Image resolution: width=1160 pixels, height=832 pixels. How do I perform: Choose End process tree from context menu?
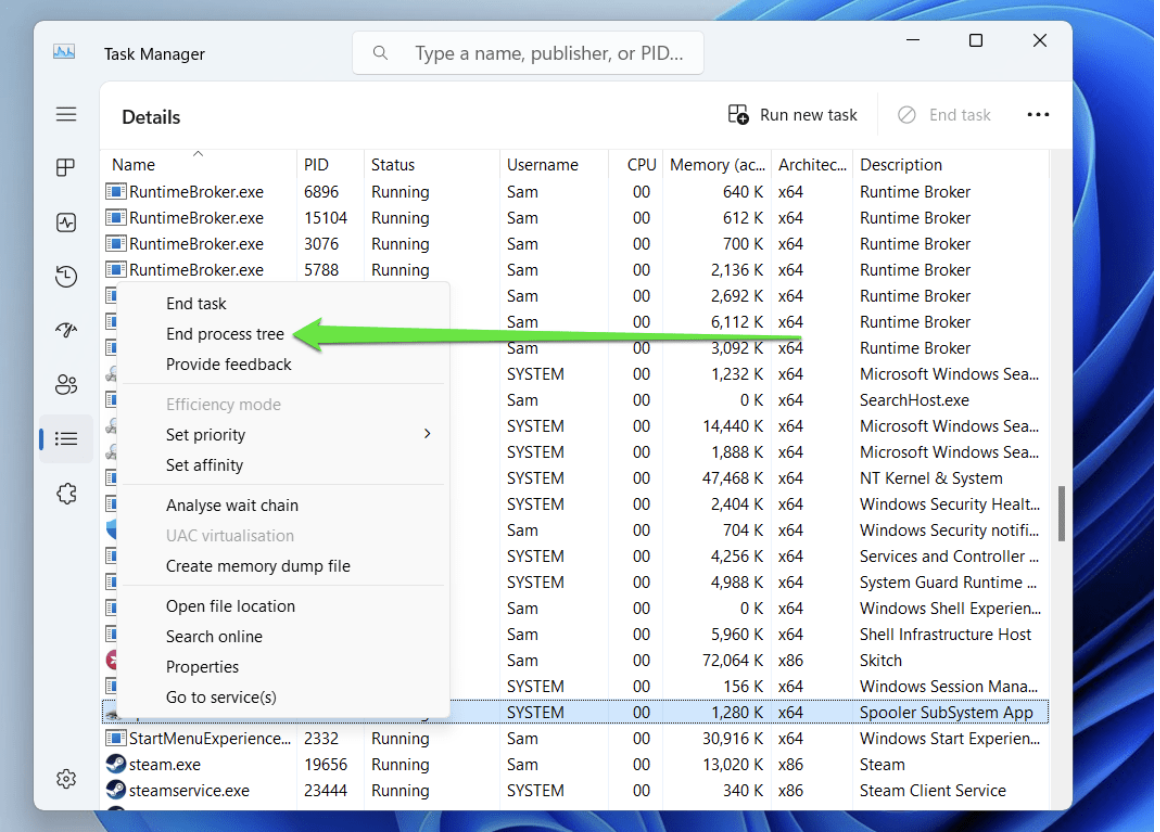click(x=225, y=334)
